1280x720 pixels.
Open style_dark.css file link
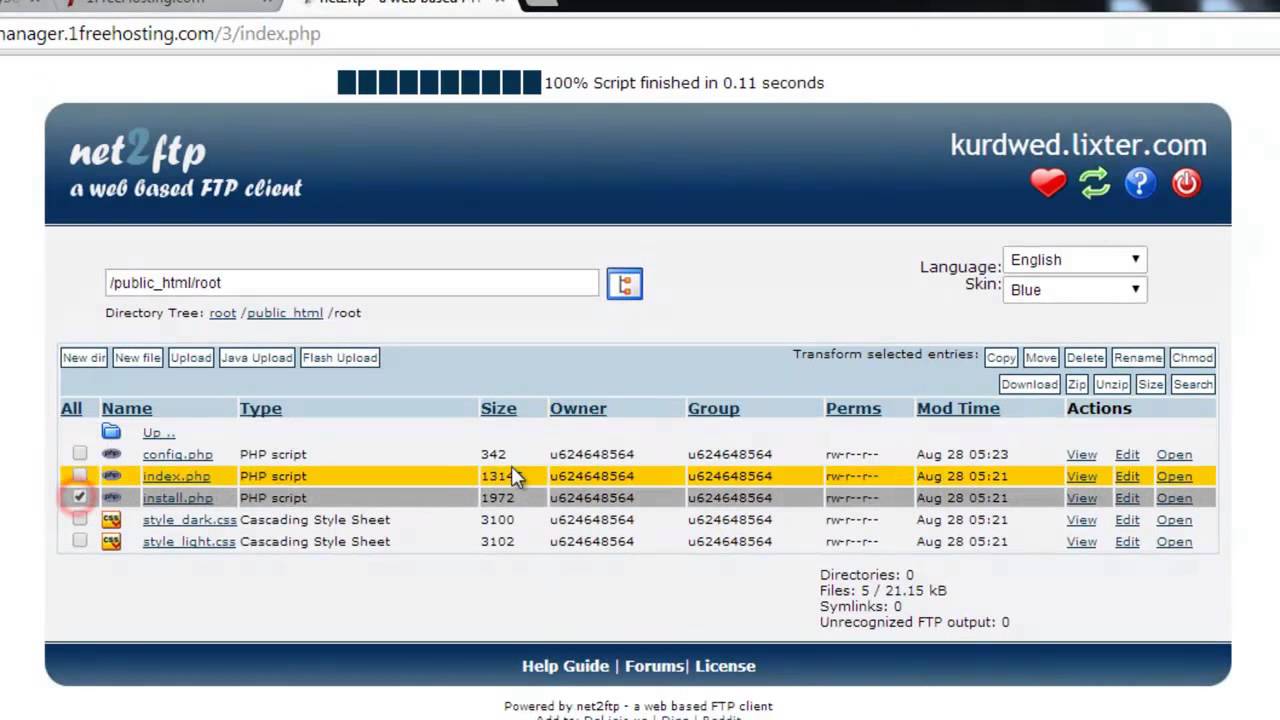[x=190, y=520]
